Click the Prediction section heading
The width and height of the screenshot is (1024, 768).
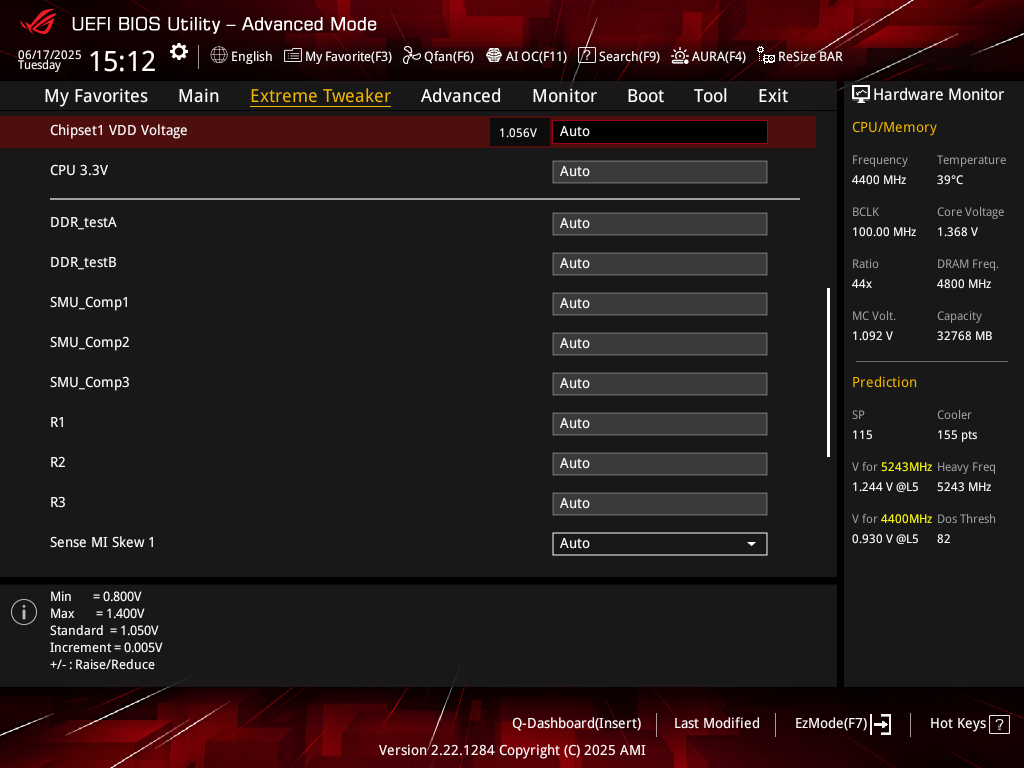tap(884, 382)
